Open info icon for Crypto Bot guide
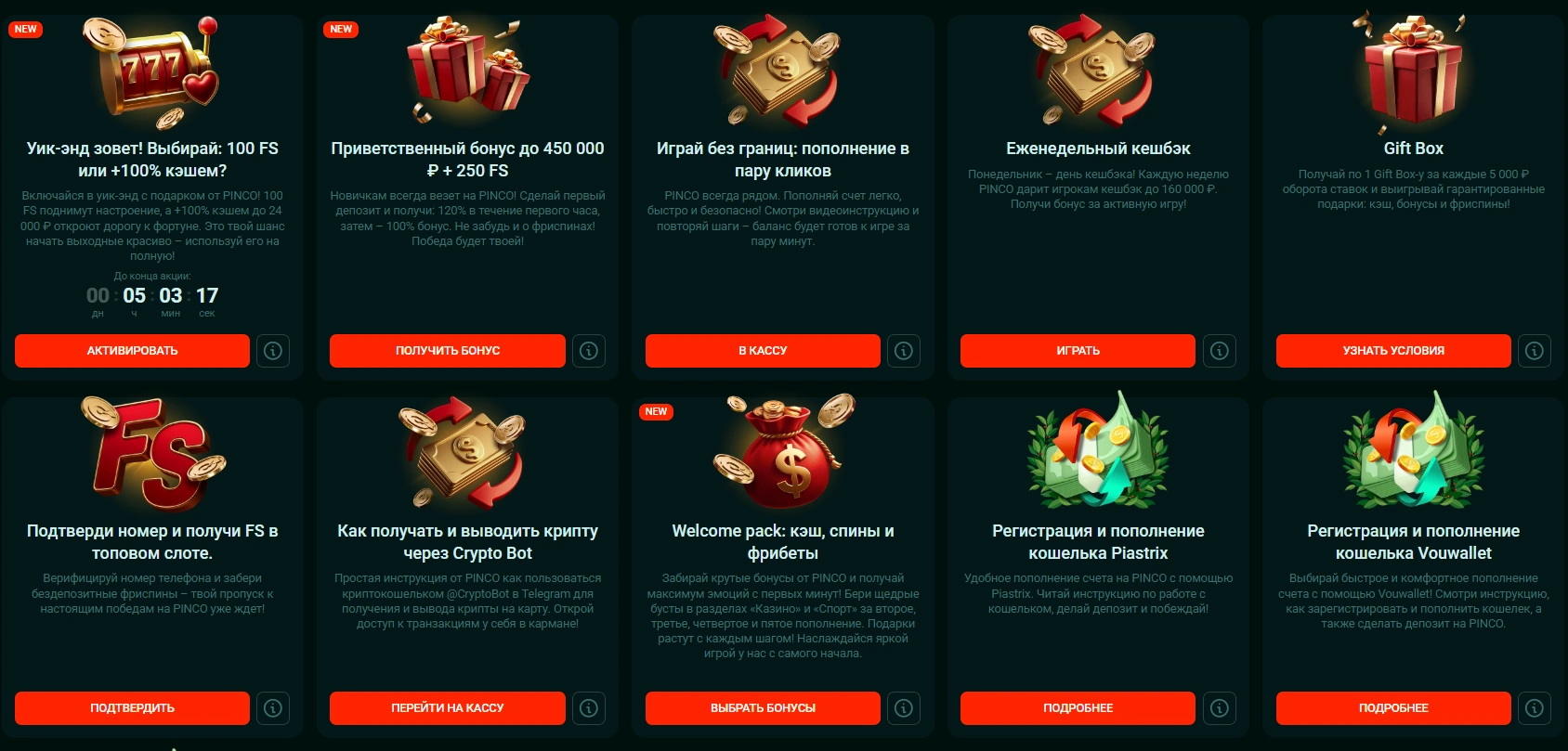The image size is (1568, 751). [589, 708]
